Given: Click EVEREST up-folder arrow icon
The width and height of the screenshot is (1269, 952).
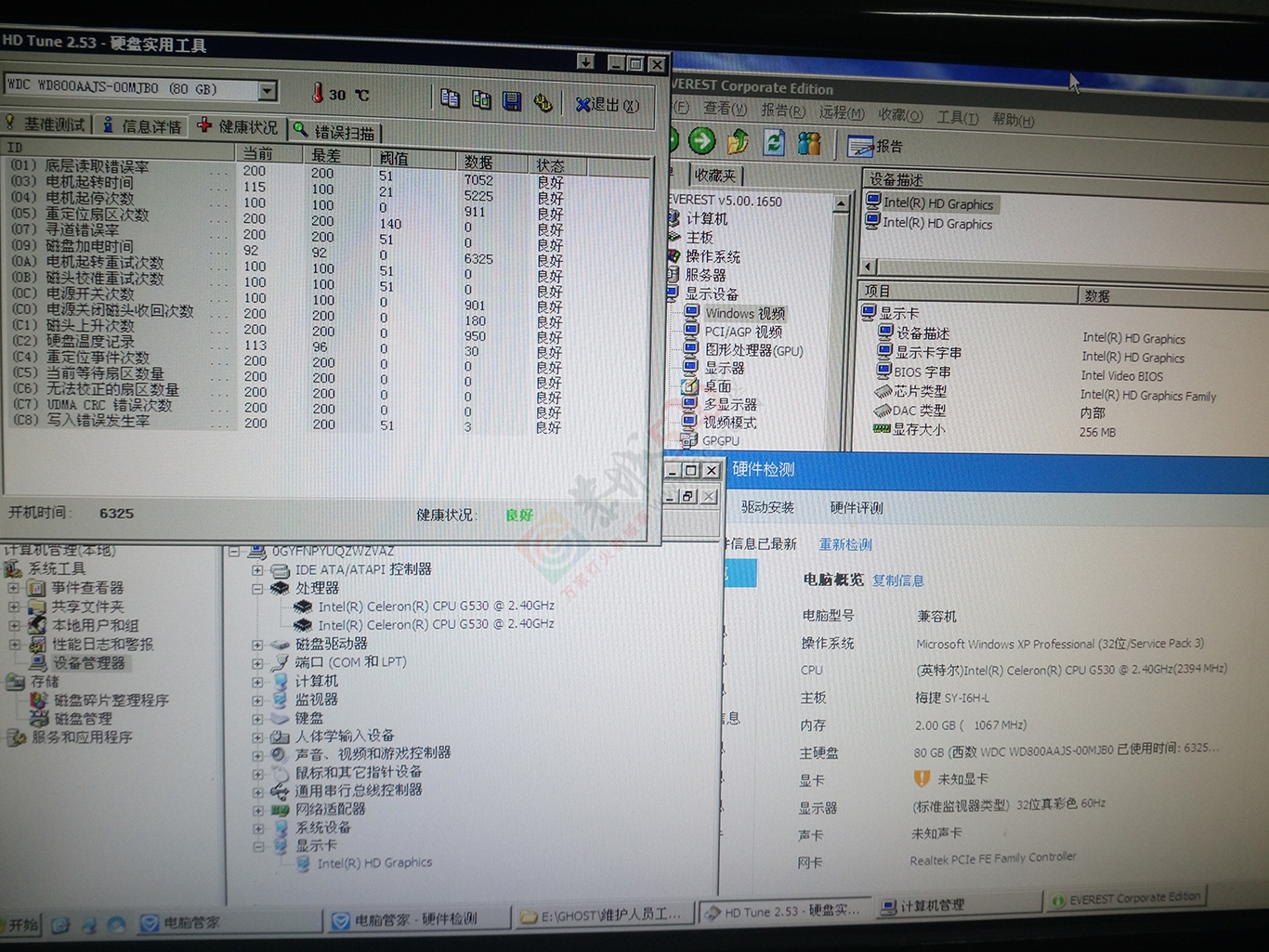Looking at the screenshot, I should (x=738, y=141).
